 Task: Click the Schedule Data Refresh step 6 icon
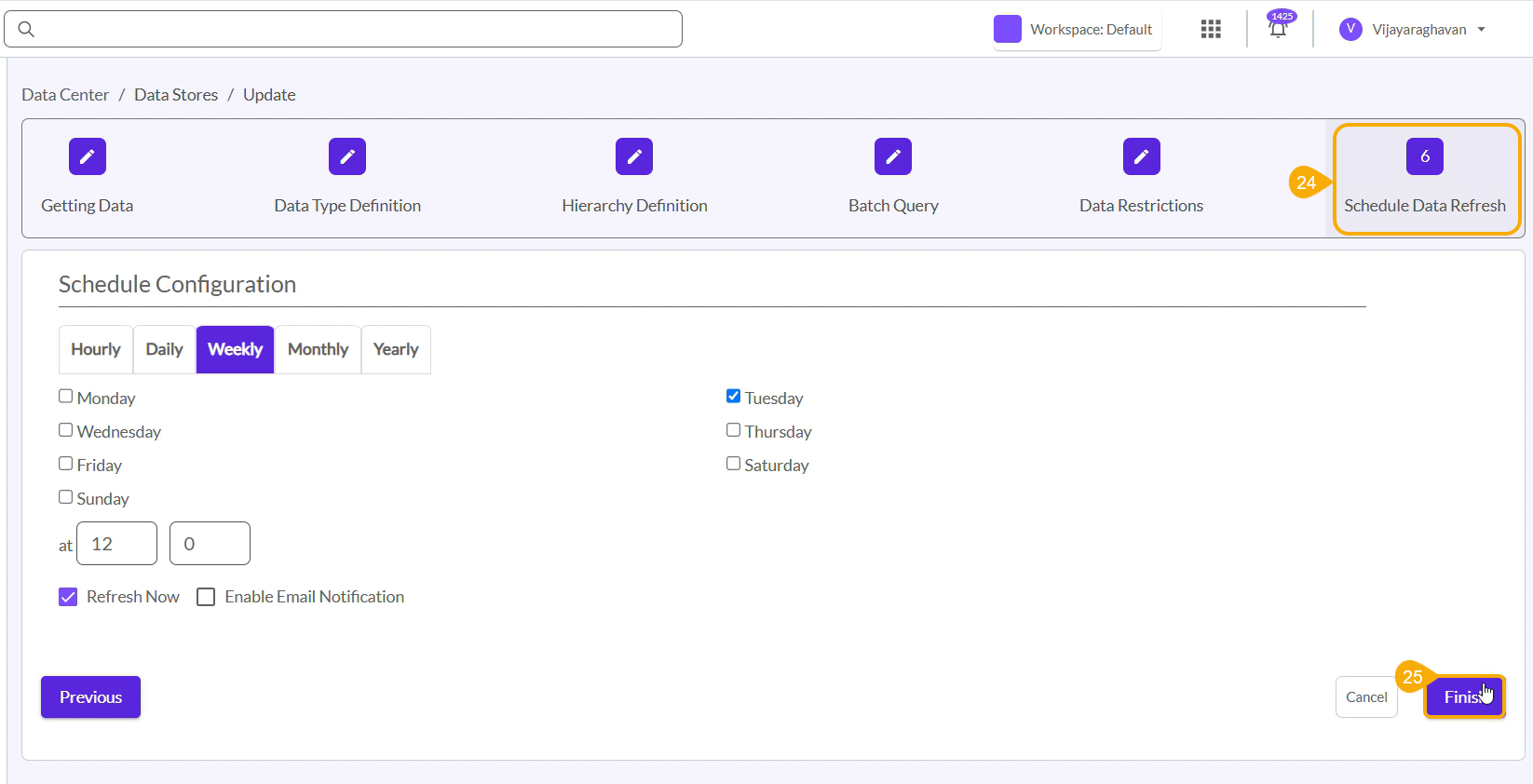[1424, 156]
